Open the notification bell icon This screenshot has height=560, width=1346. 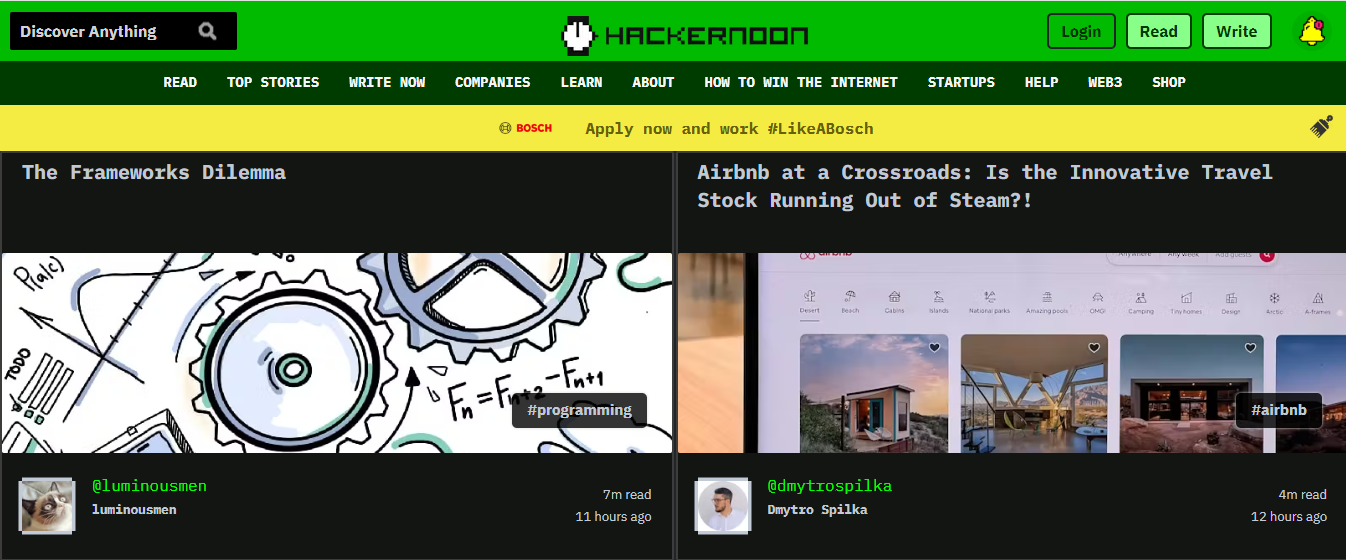pyautogui.click(x=1312, y=31)
